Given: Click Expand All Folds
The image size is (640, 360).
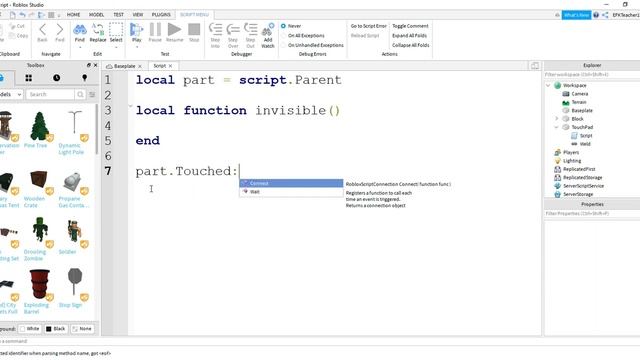Looking at the screenshot, I should point(409,36).
